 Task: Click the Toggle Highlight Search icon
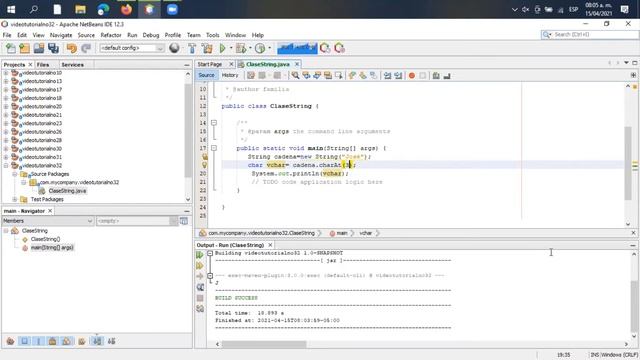328,76
